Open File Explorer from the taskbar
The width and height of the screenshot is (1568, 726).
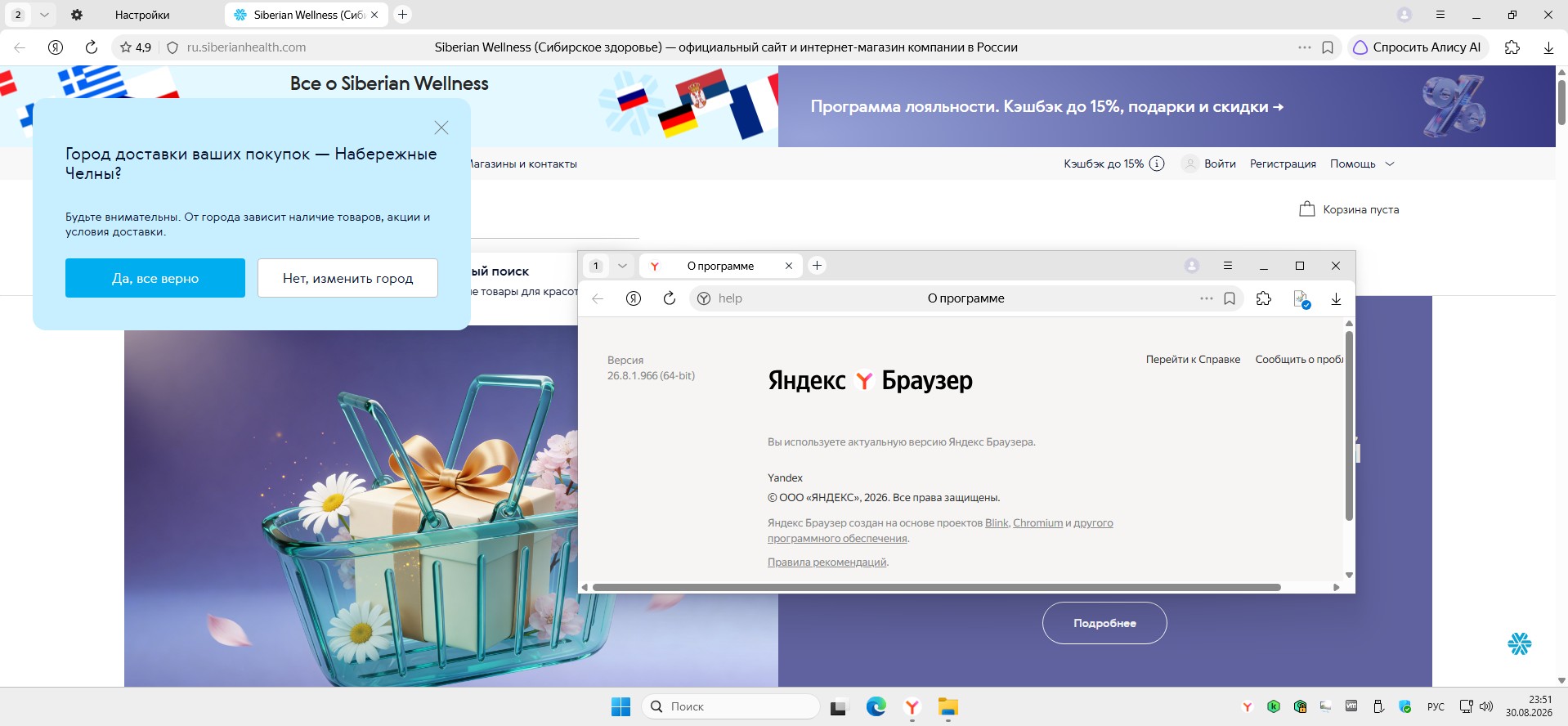pyautogui.click(x=948, y=706)
